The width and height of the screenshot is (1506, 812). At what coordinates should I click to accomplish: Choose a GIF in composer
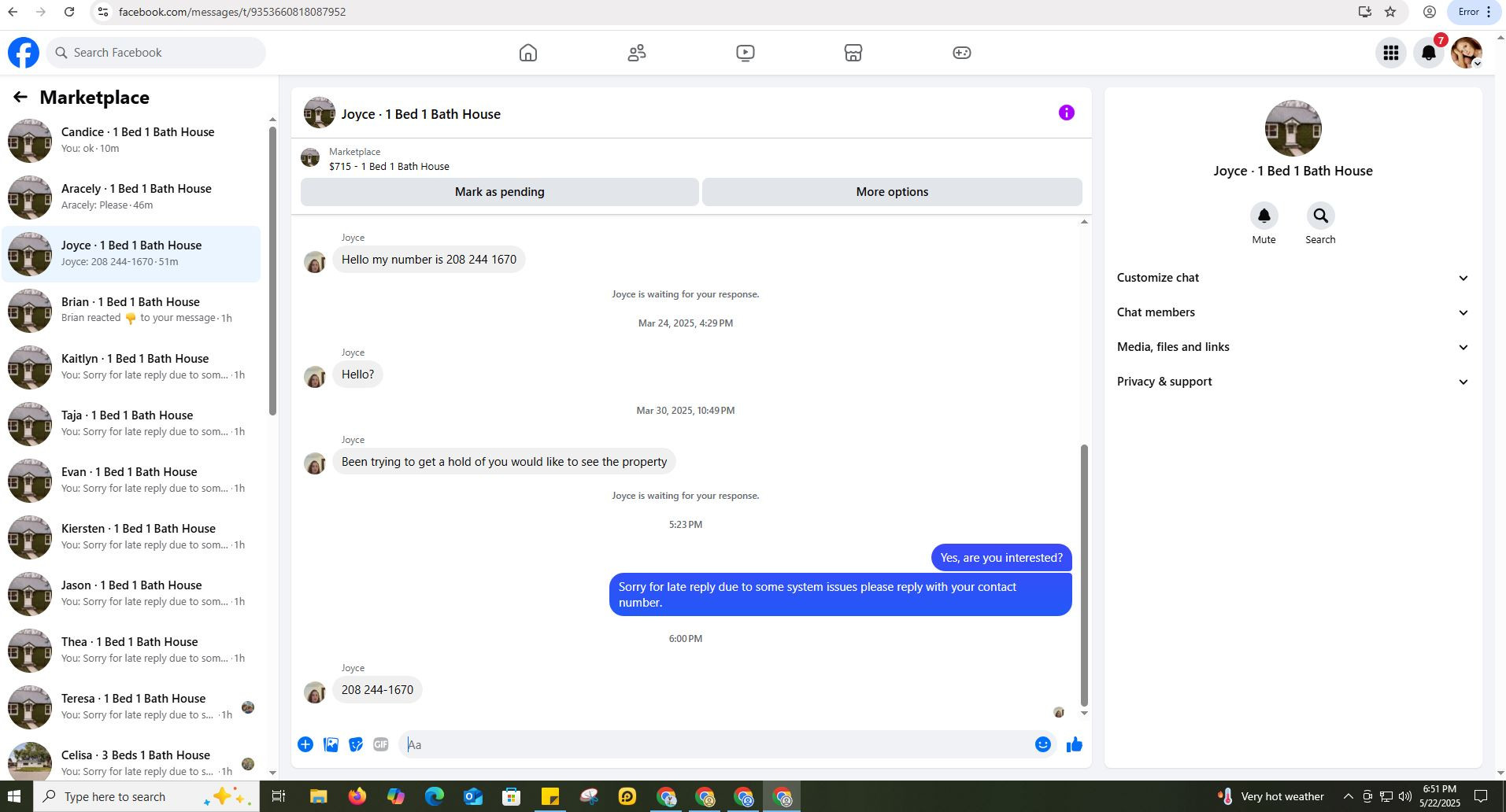(381, 744)
